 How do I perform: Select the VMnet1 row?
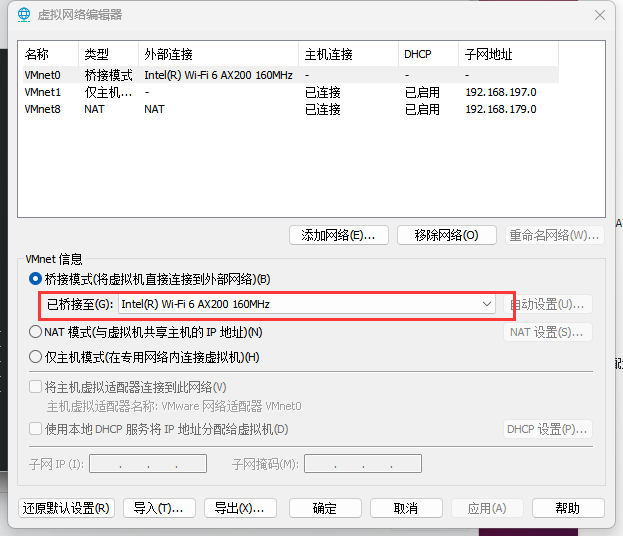point(291,92)
